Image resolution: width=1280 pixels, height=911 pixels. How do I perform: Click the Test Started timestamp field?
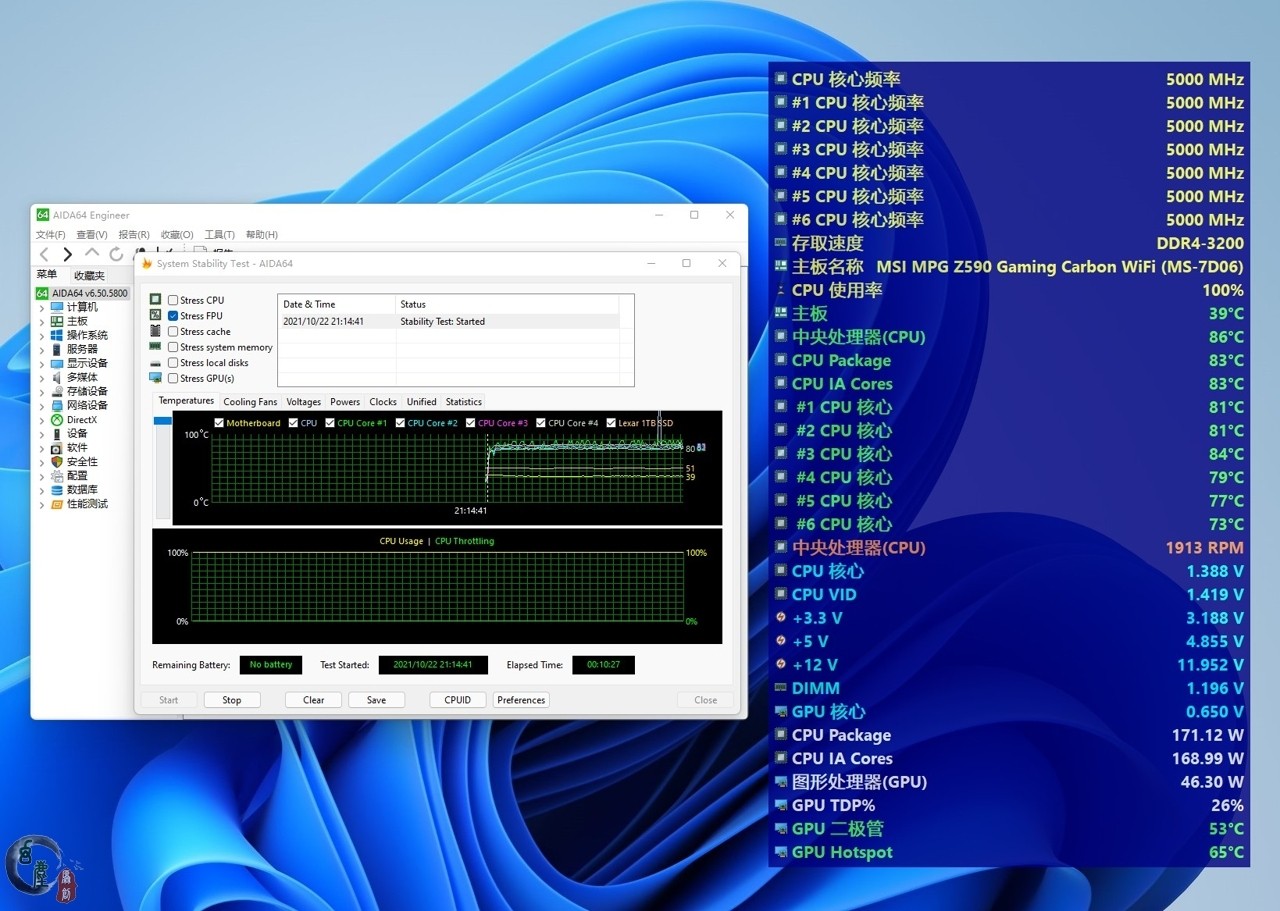pyautogui.click(x=433, y=665)
